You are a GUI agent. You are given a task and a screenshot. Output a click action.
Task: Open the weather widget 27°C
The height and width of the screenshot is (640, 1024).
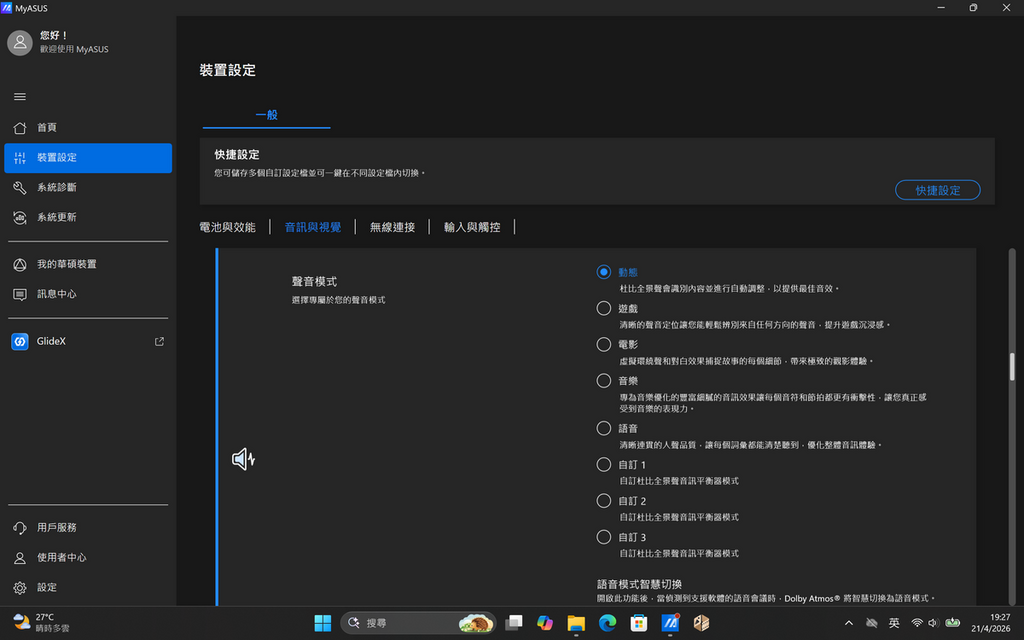coord(40,623)
